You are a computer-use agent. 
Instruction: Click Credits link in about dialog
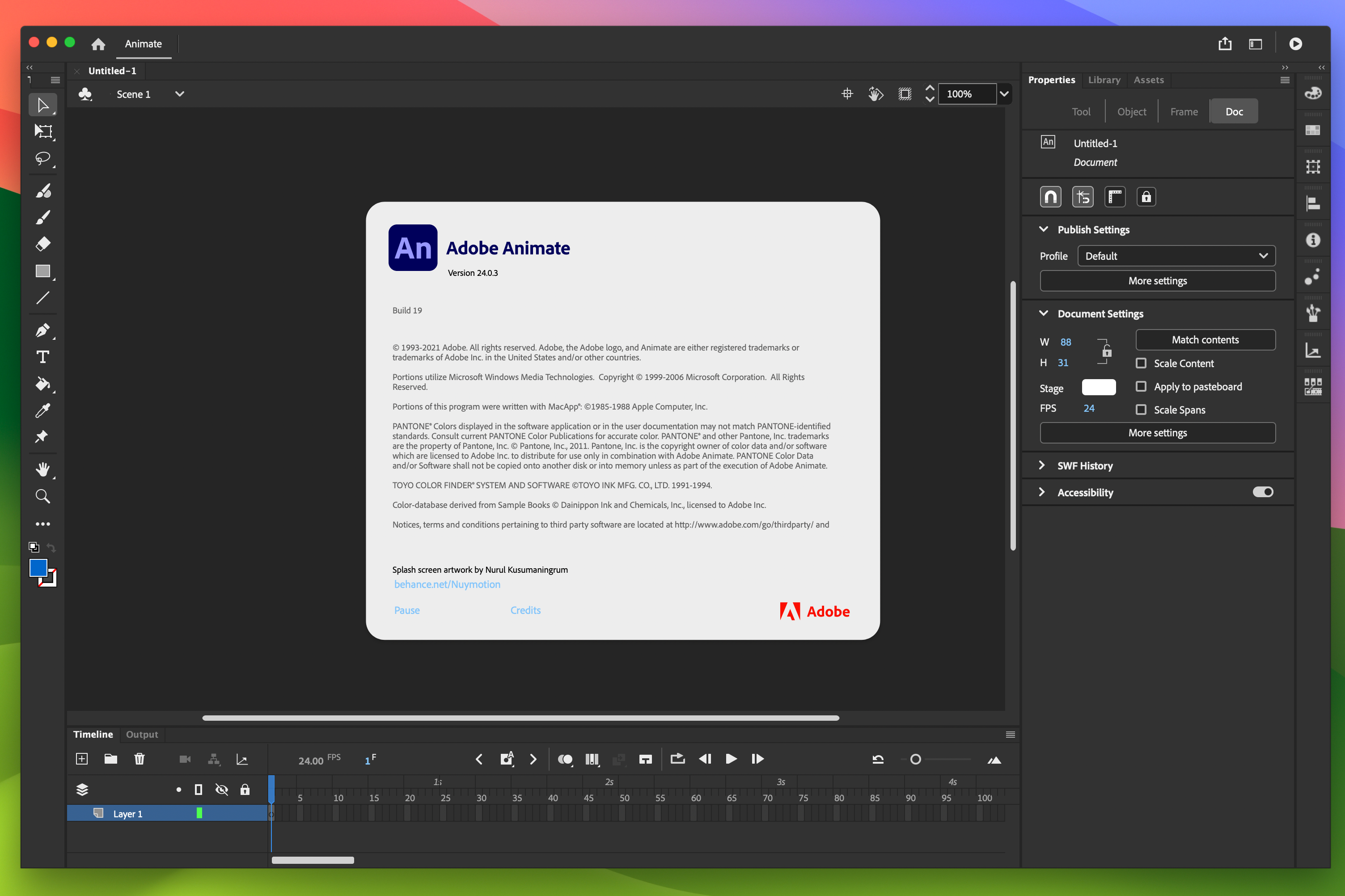coord(525,610)
